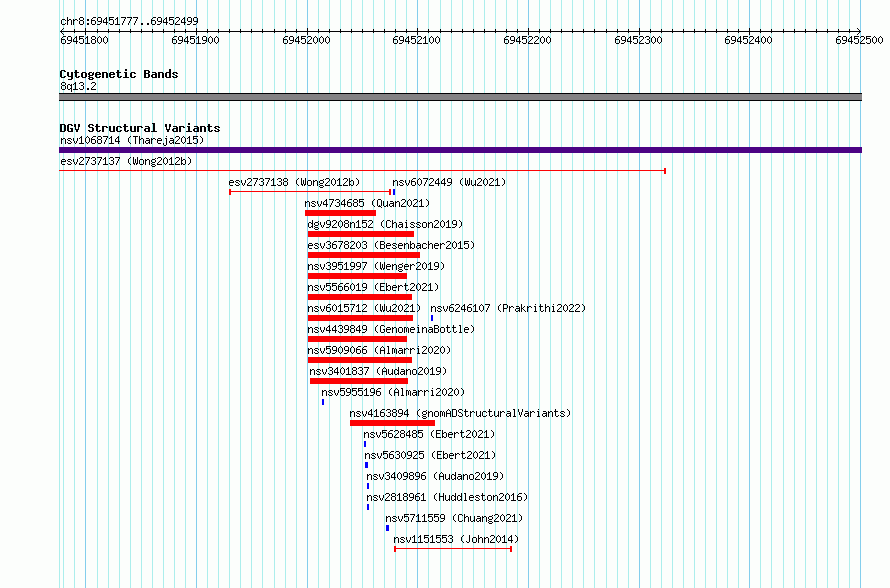Click the nsv6015712 (Wu2021) label
The width and height of the screenshot is (890, 588).
pyautogui.click(x=364, y=308)
